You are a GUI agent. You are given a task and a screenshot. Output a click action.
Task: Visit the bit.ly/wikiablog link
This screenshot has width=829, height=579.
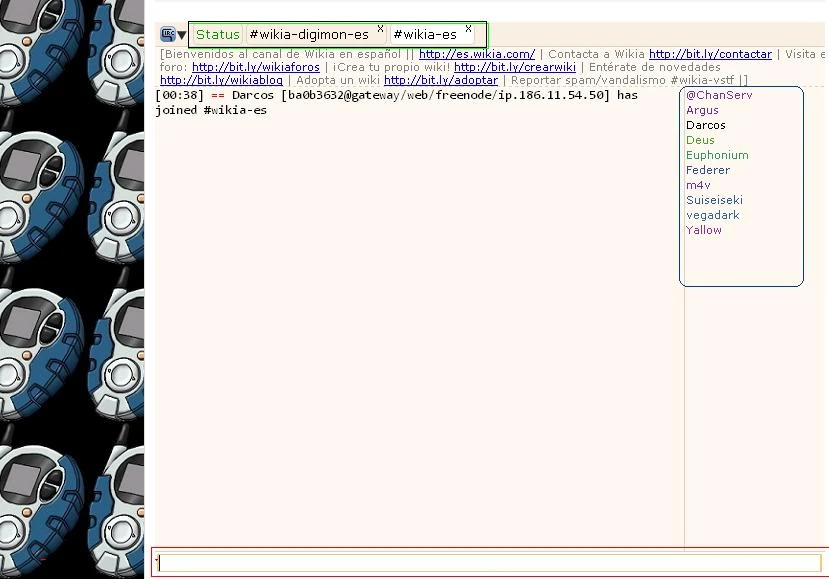click(221, 80)
